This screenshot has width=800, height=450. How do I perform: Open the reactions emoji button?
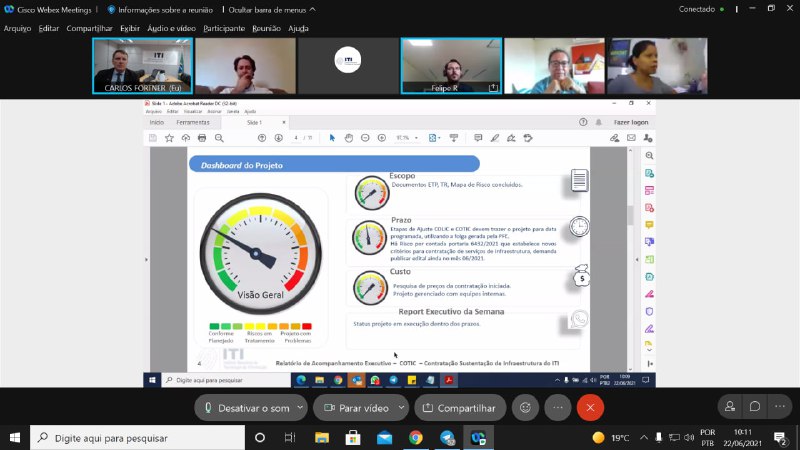[524, 408]
